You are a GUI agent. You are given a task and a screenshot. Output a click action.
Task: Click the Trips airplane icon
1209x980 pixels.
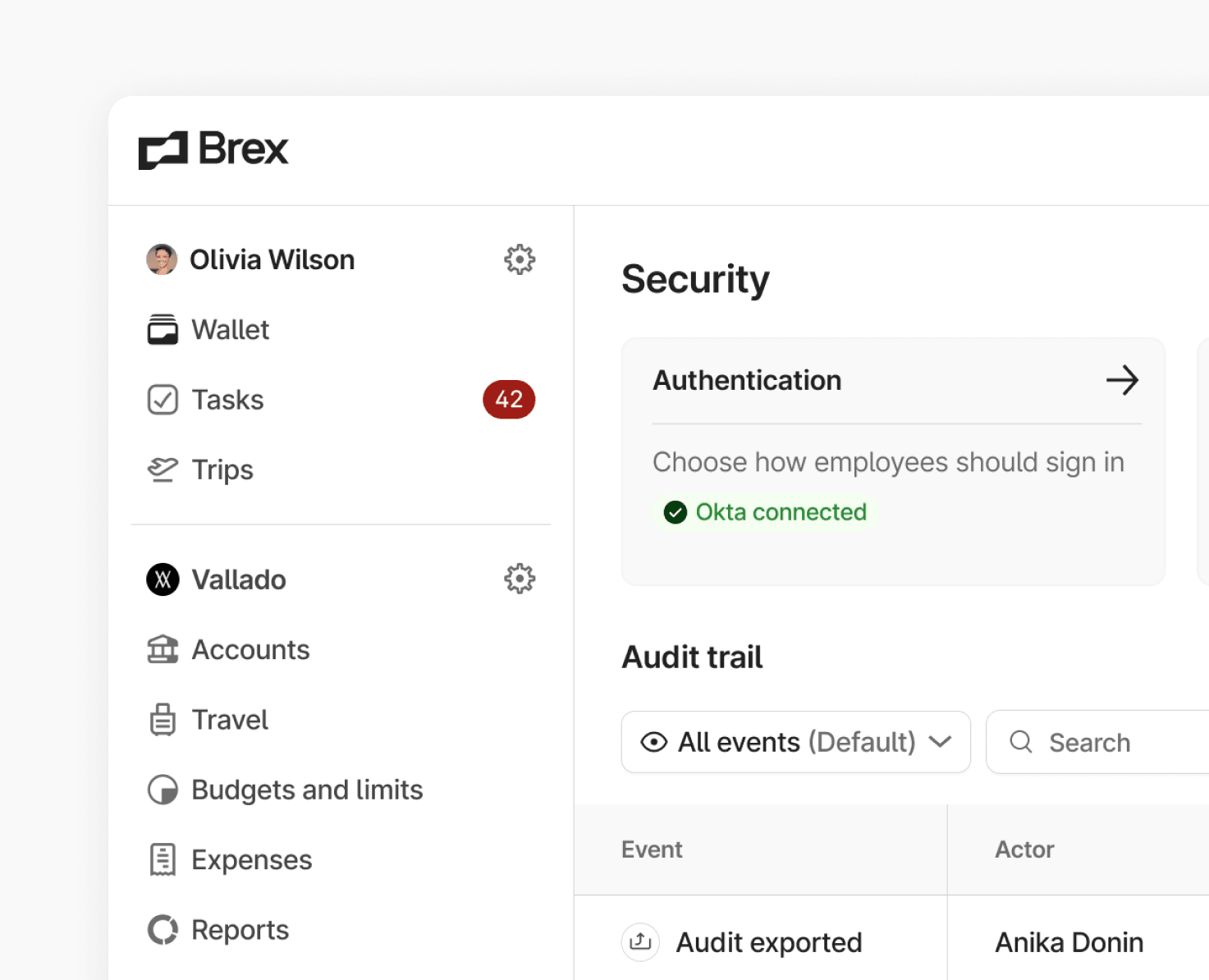163,469
